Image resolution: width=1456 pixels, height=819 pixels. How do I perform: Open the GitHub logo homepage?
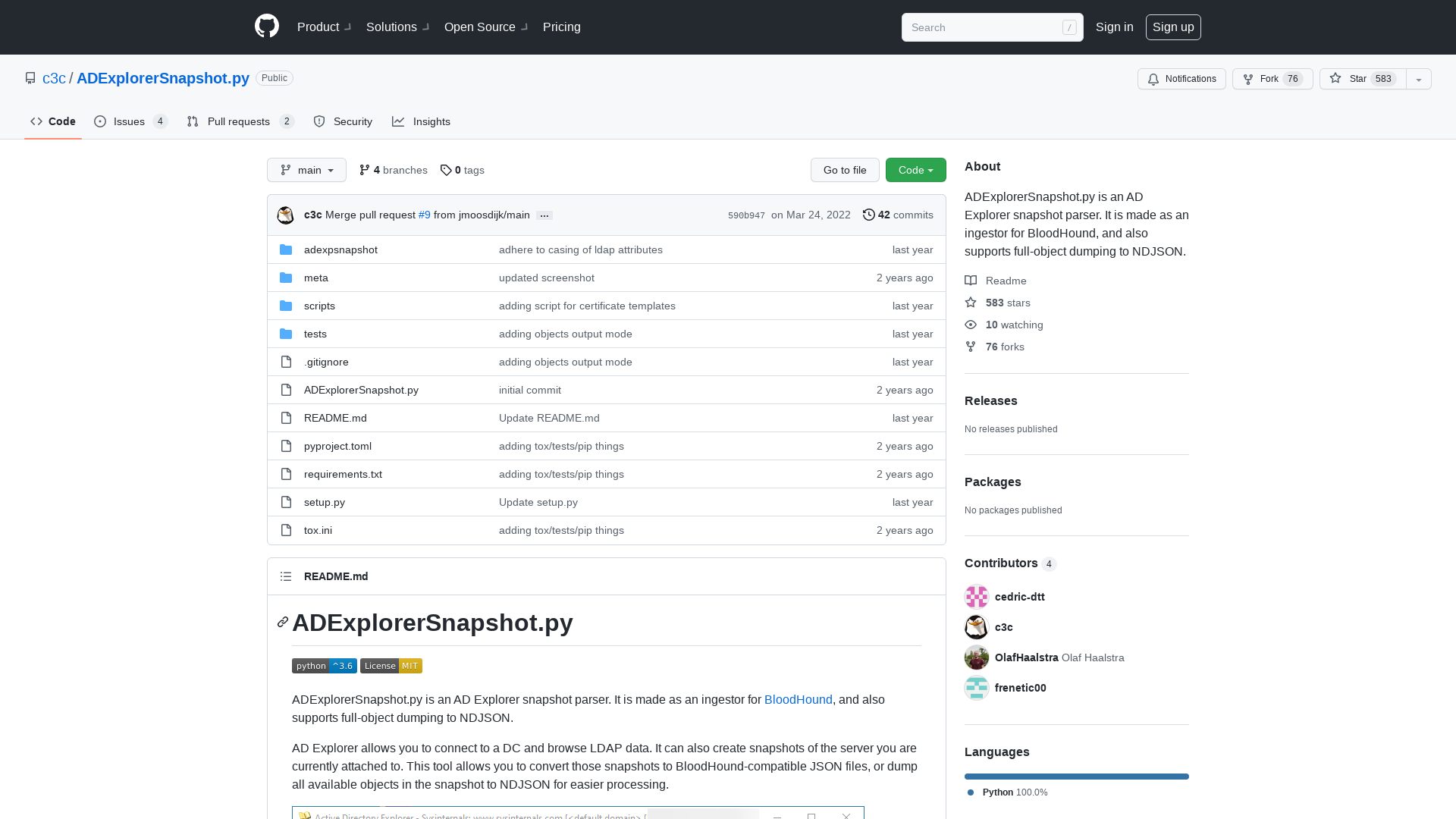point(267,27)
